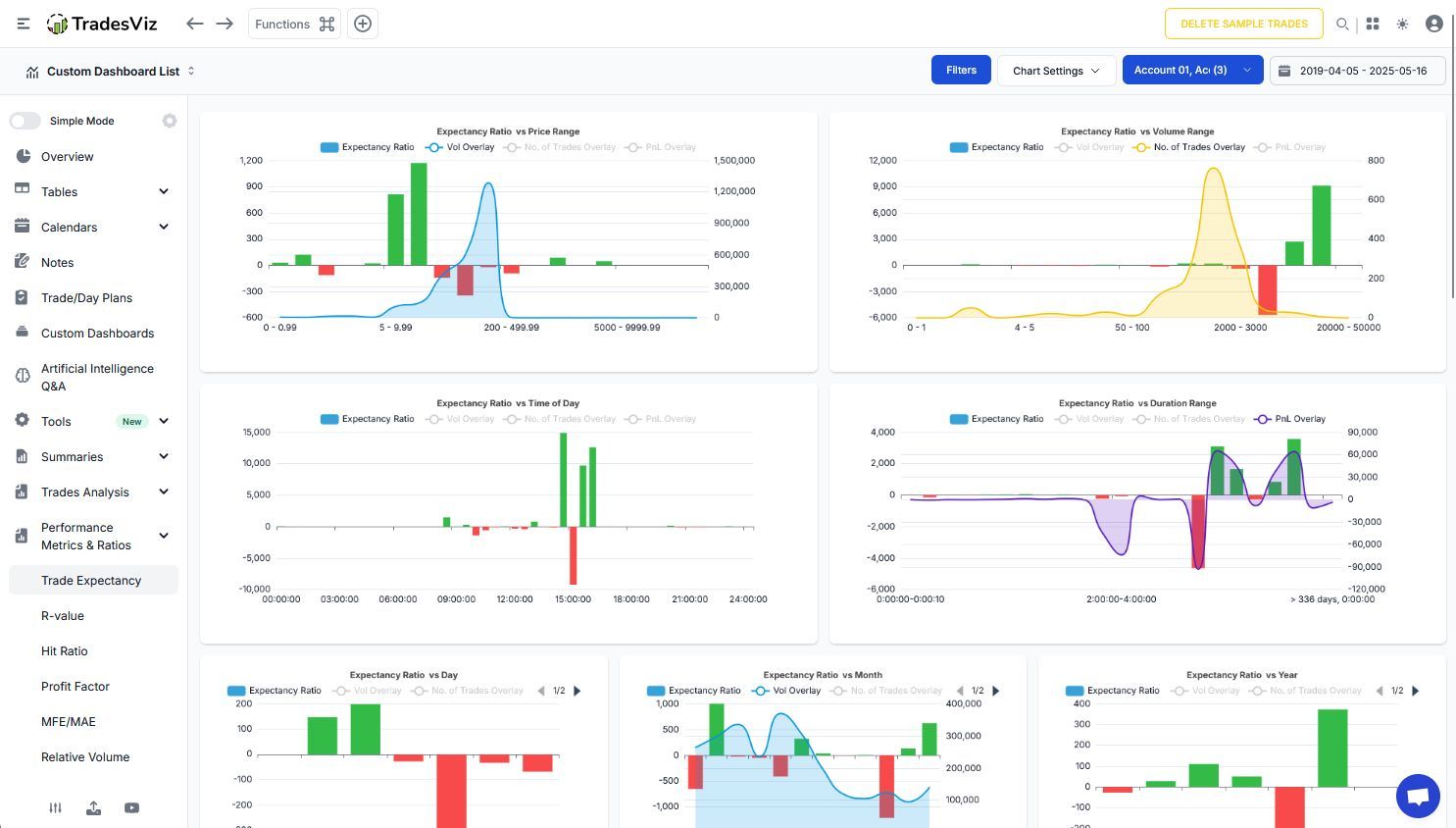Toggle light/dark theme sun icon

click(x=1403, y=24)
